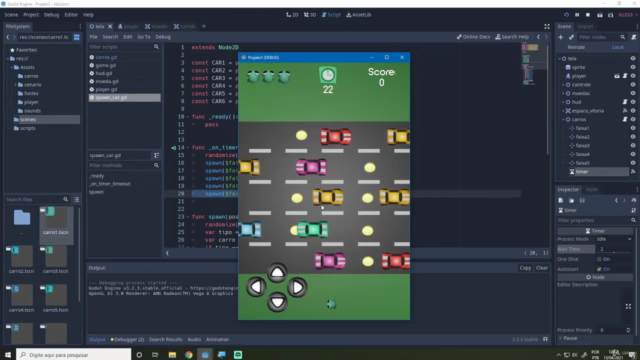Image resolution: width=640 pixels, height=360 pixels.
Task: Toggle visibility of faixa3 node
Action: pos(633,146)
